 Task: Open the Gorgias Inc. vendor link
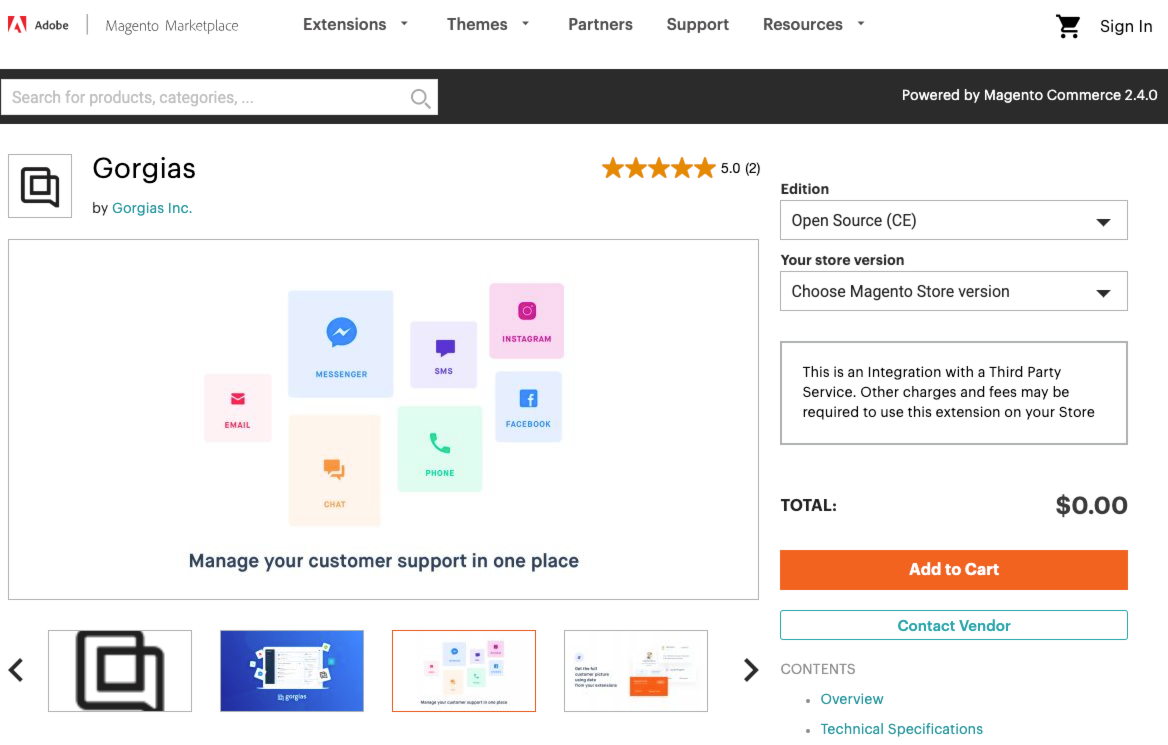point(152,209)
